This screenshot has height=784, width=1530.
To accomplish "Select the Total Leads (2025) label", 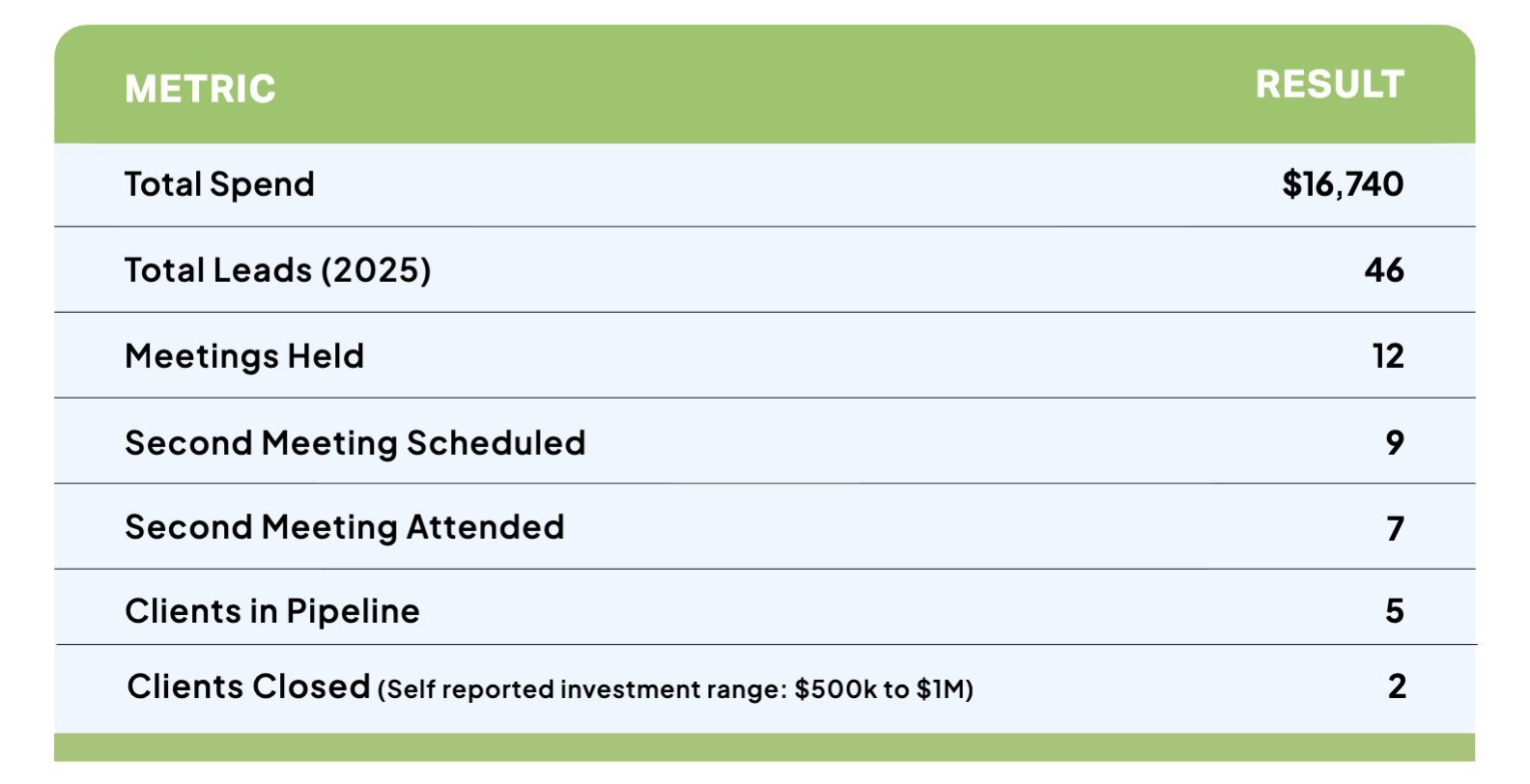I will tap(277, 270).
